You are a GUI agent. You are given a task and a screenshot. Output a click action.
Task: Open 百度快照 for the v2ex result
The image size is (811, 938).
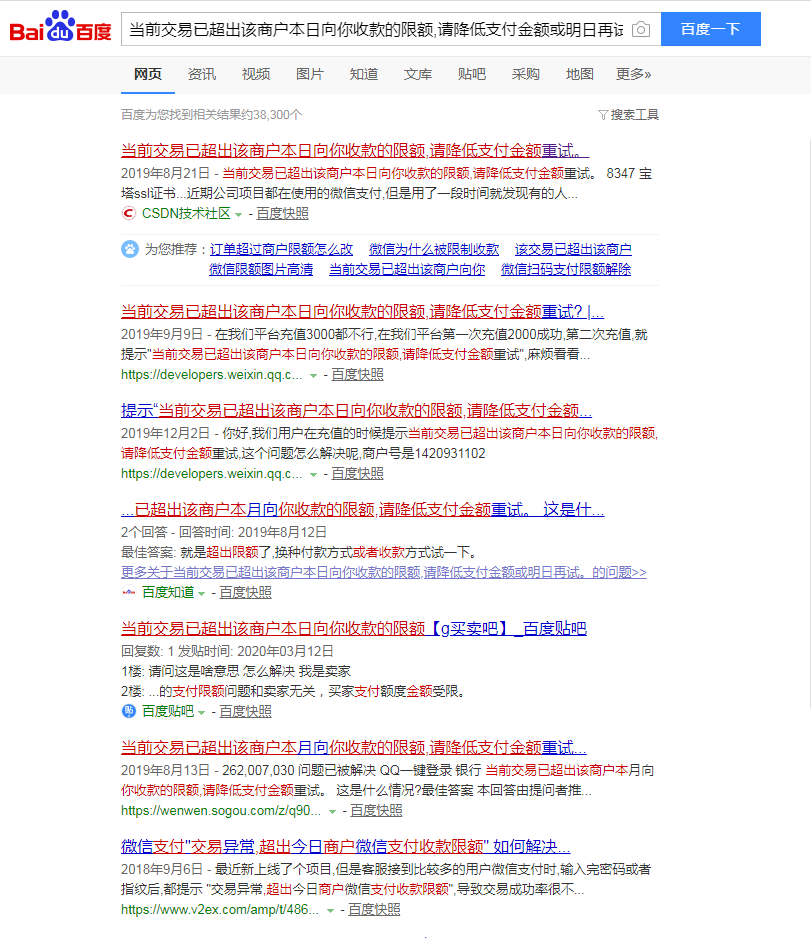[x=374, y=910]
